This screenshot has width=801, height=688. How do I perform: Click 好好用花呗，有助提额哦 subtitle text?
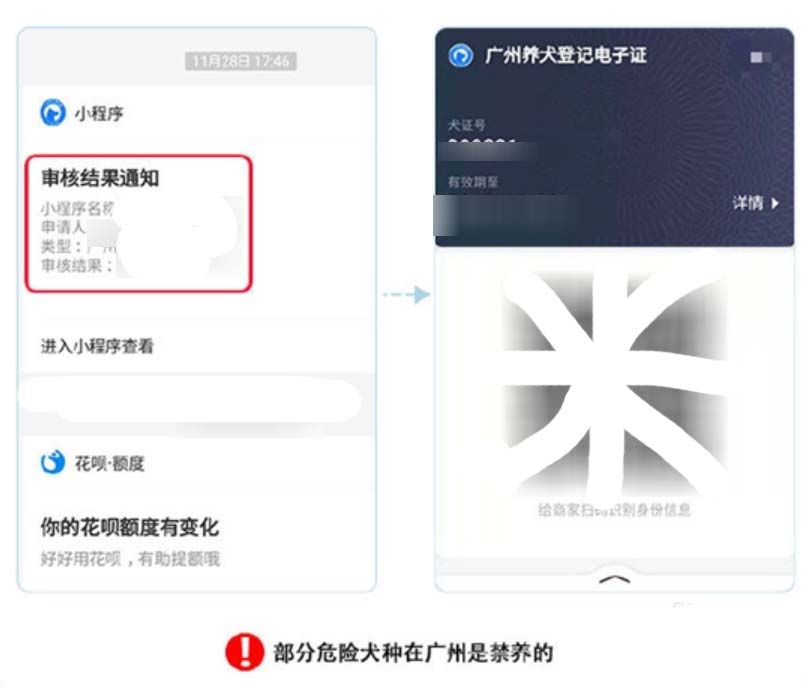(130, 559)
